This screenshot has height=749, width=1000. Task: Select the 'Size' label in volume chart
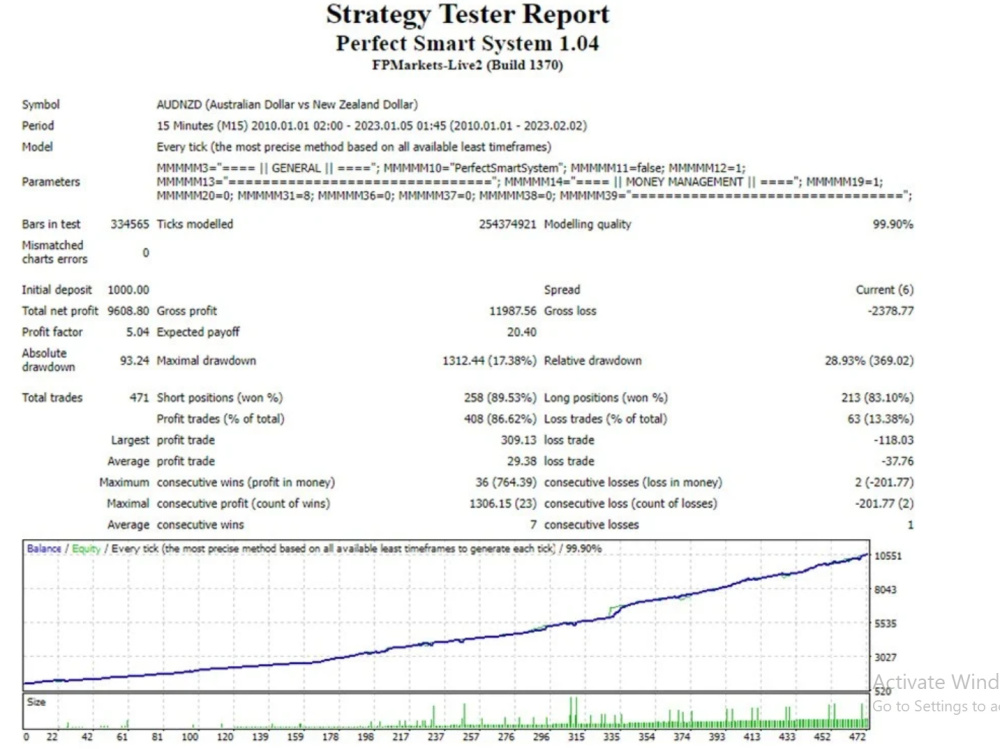[36, 702]
